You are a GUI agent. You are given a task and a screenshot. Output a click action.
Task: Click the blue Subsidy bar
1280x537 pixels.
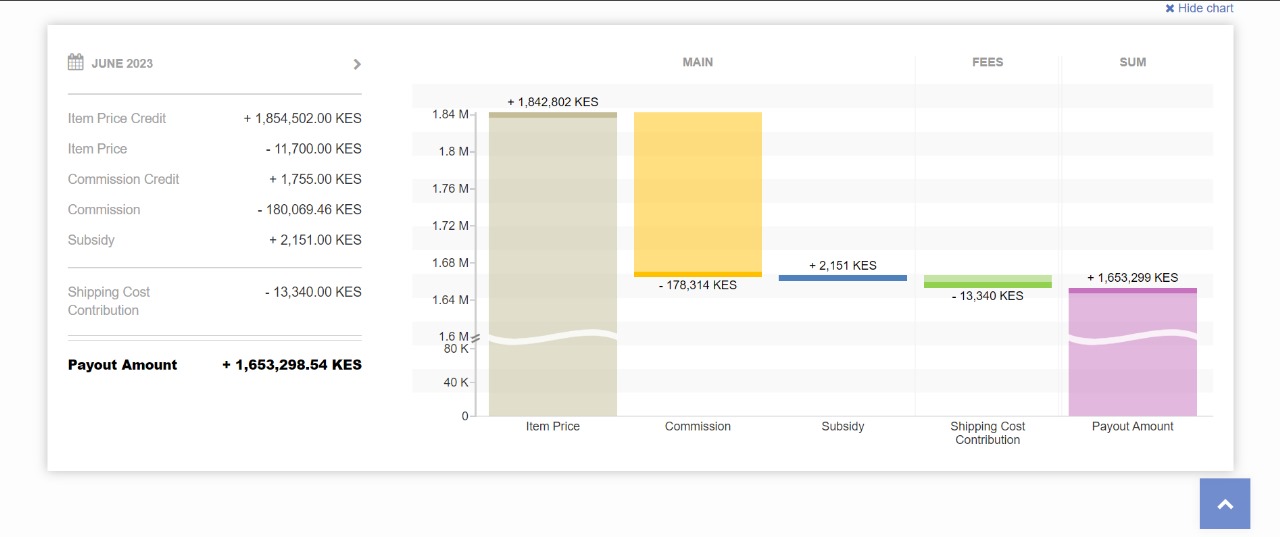point(843,278)
